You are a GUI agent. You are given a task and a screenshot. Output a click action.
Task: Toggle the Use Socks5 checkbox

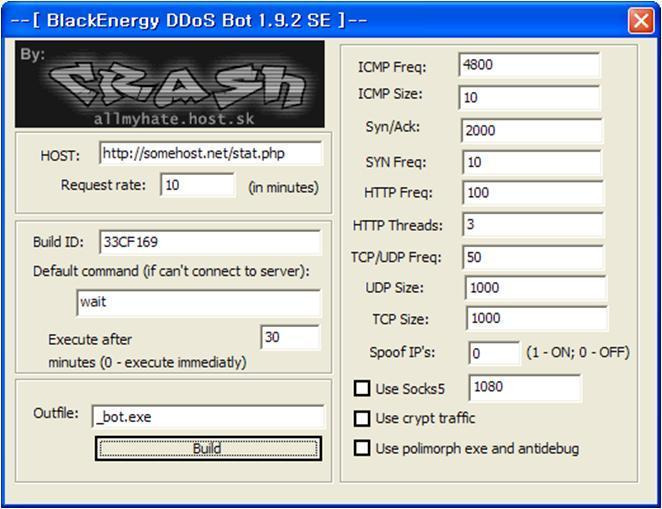coord(362,388)
